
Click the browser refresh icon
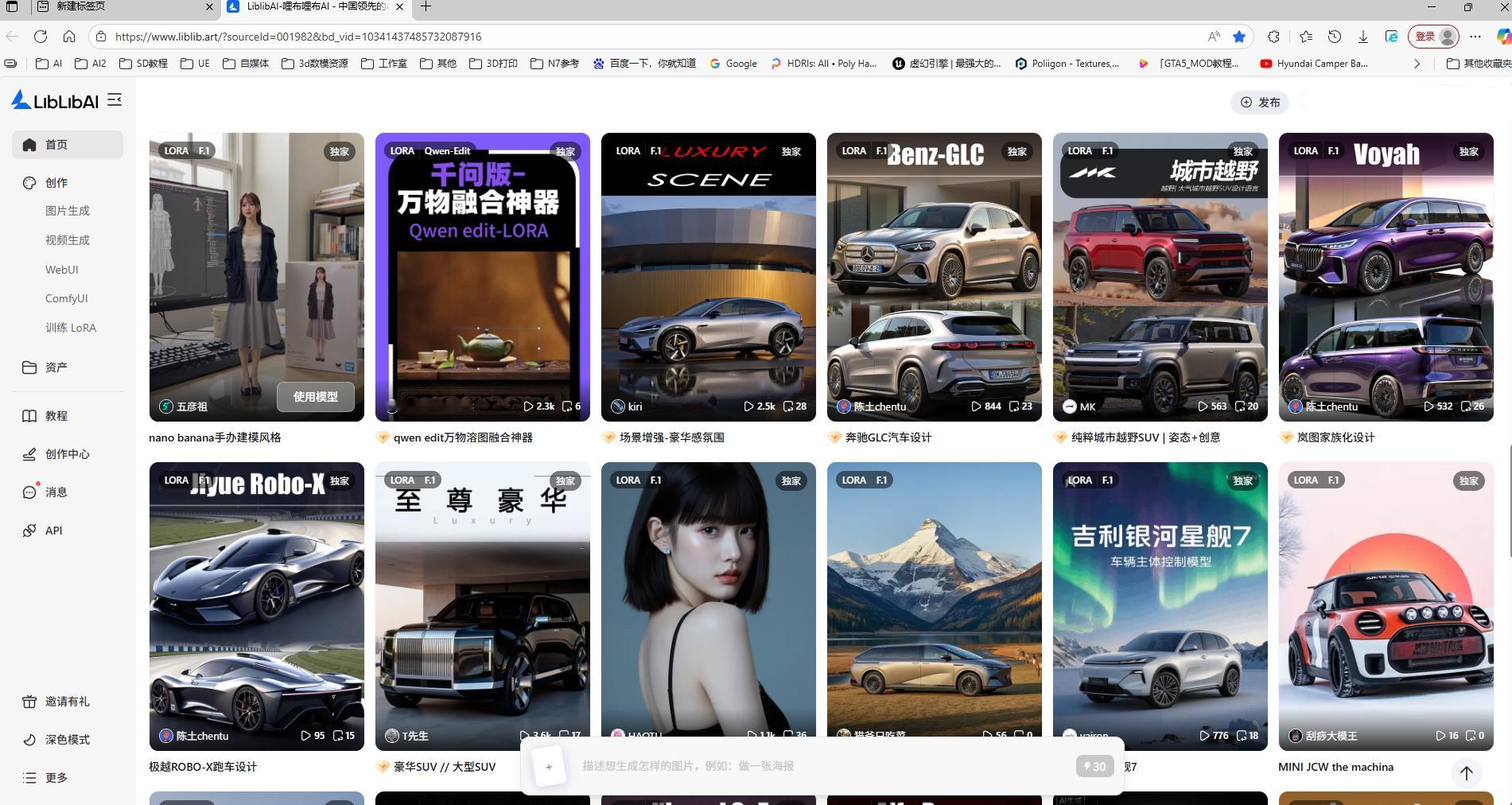point(41,37)
